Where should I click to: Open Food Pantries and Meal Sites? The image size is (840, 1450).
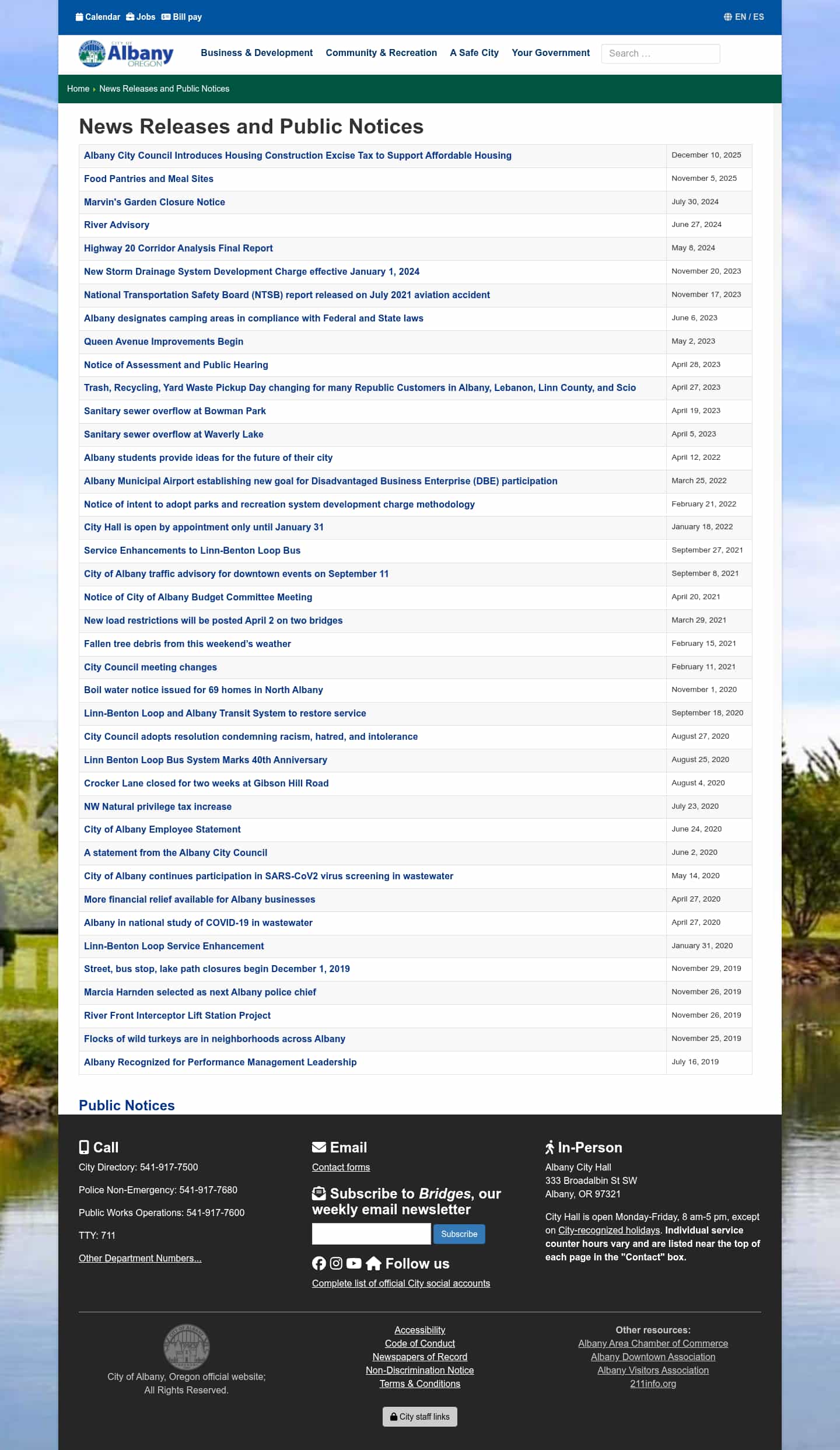click(x=149, y=179)
